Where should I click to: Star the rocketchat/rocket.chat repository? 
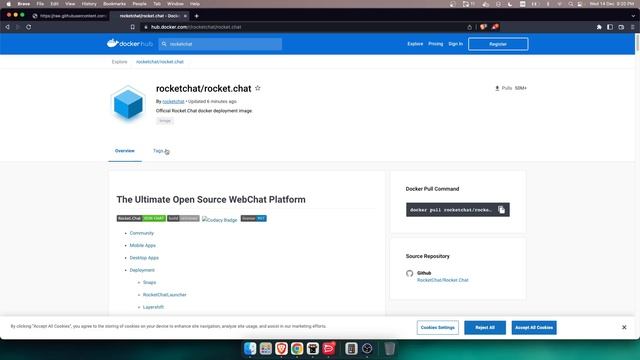tap(258, 88)
